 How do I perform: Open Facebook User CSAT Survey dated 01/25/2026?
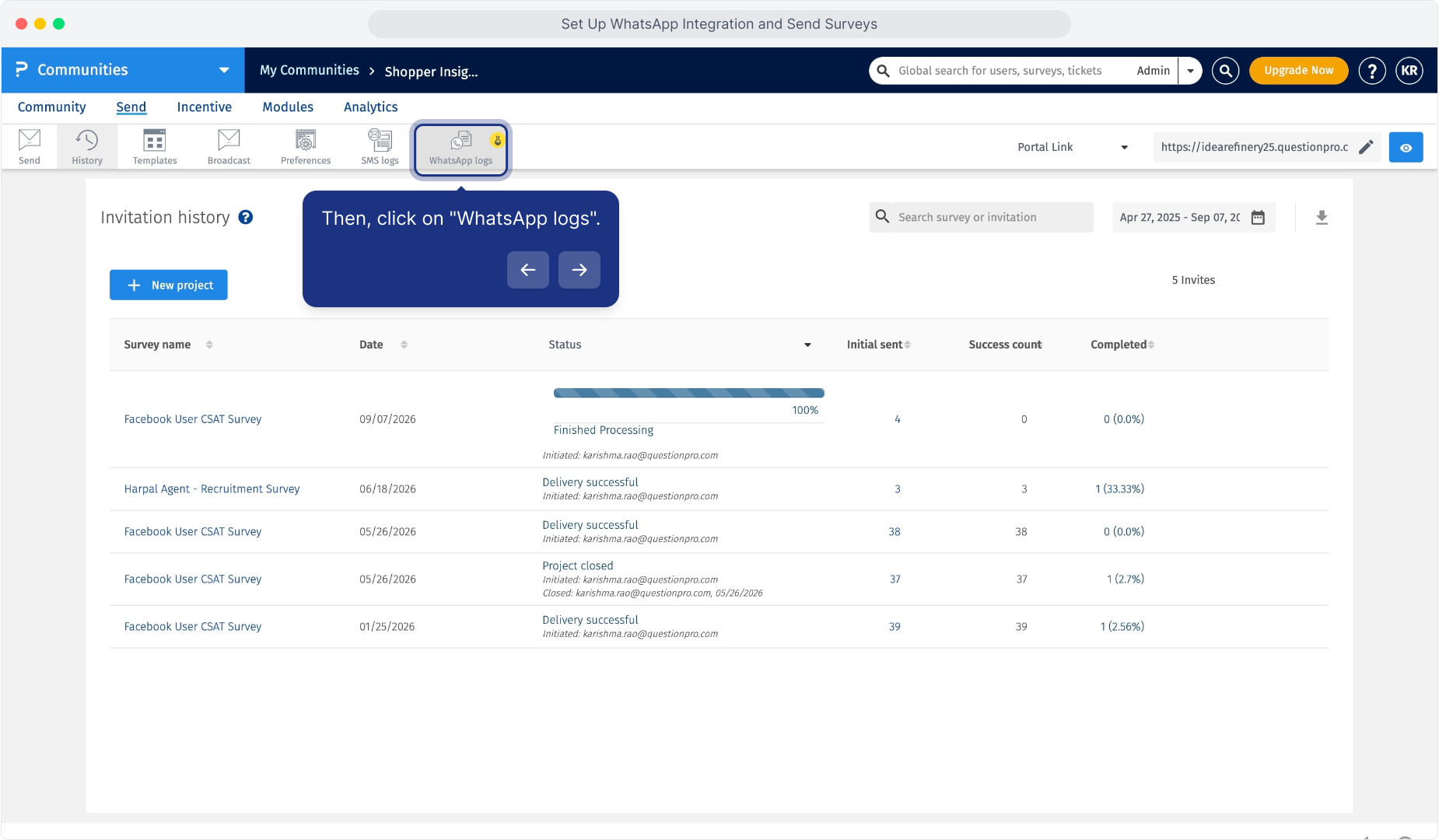[193, 627]
